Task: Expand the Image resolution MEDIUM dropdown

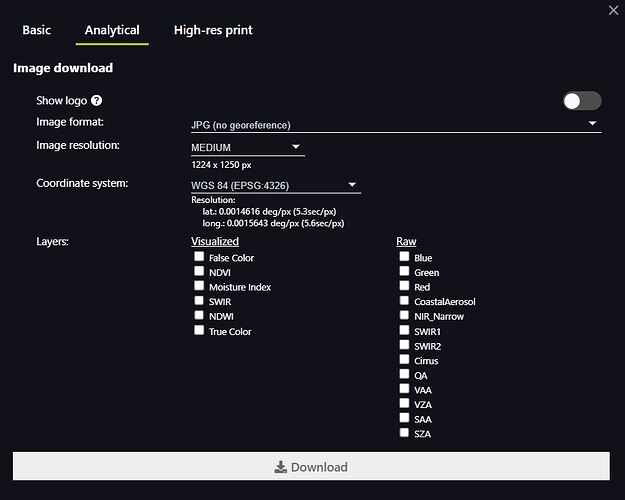Action: tap(248, 147)
